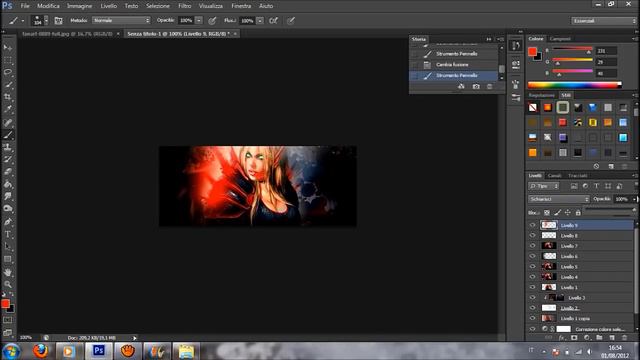Open the Immagine menu

coord(79,6)
